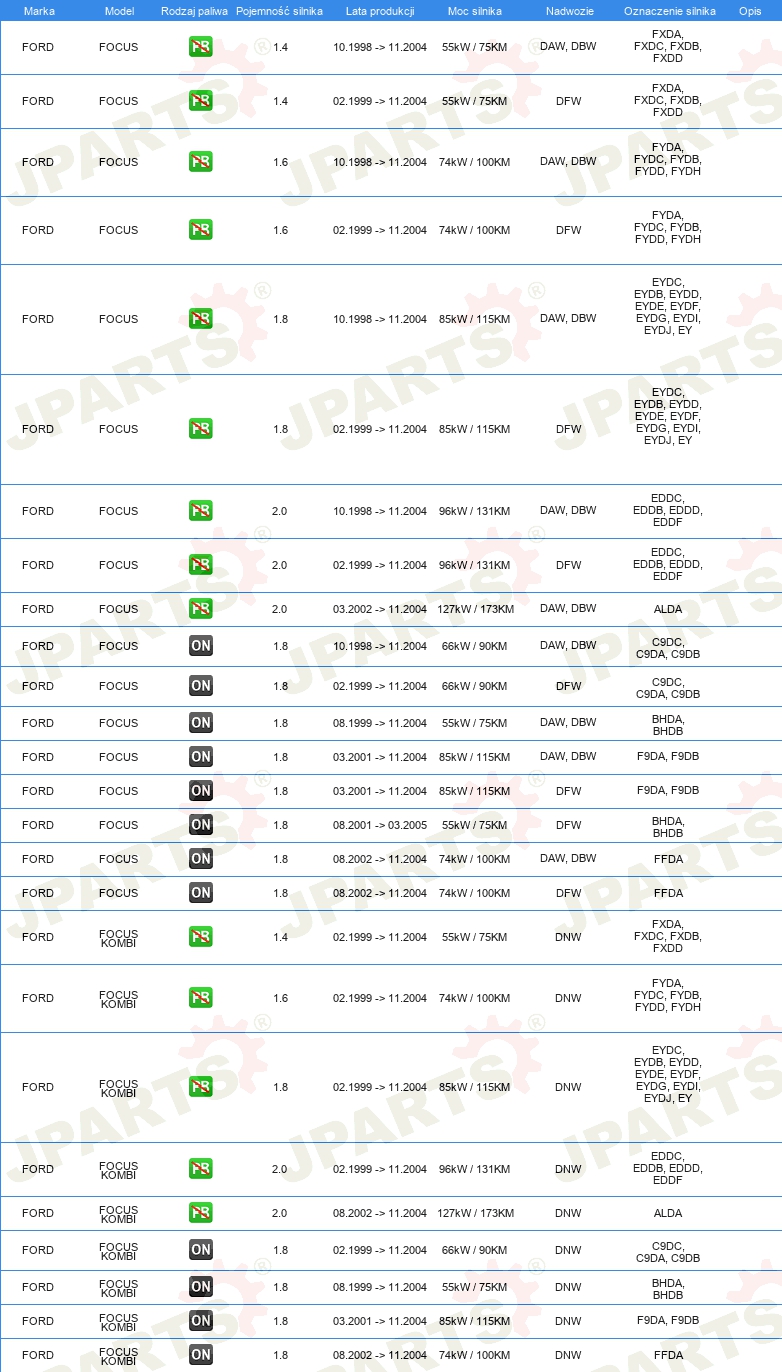Click petrol icon in Focus Kombi 1.6 row
This screenshot has width=782, height=1372.
pyautogui.click(x=200, y=998)
